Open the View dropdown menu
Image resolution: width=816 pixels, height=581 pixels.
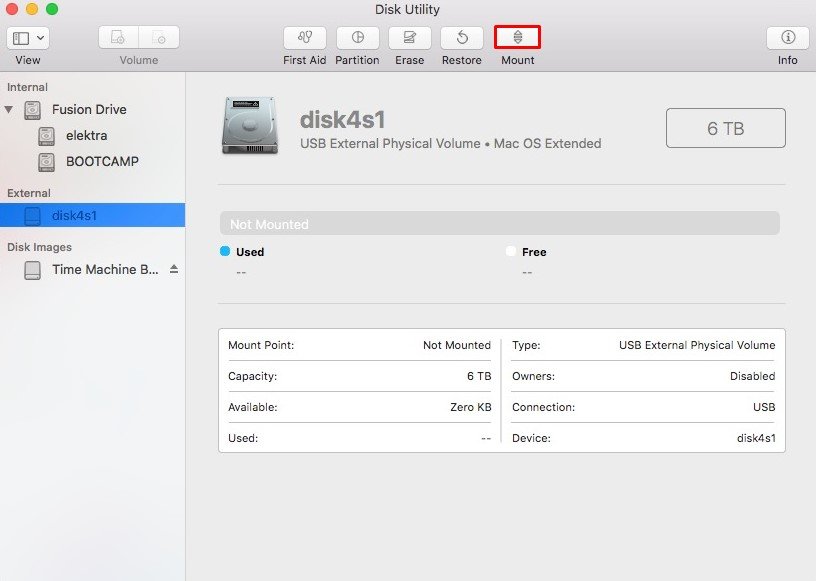click(28, 38)
